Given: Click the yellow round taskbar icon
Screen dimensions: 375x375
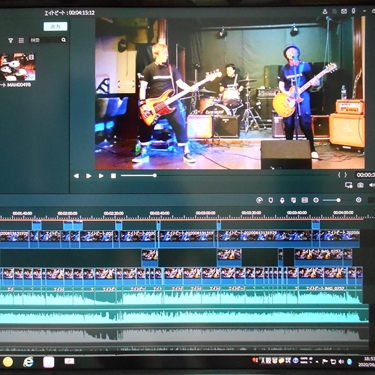Looking at the screenshot, I should (7, 362).
